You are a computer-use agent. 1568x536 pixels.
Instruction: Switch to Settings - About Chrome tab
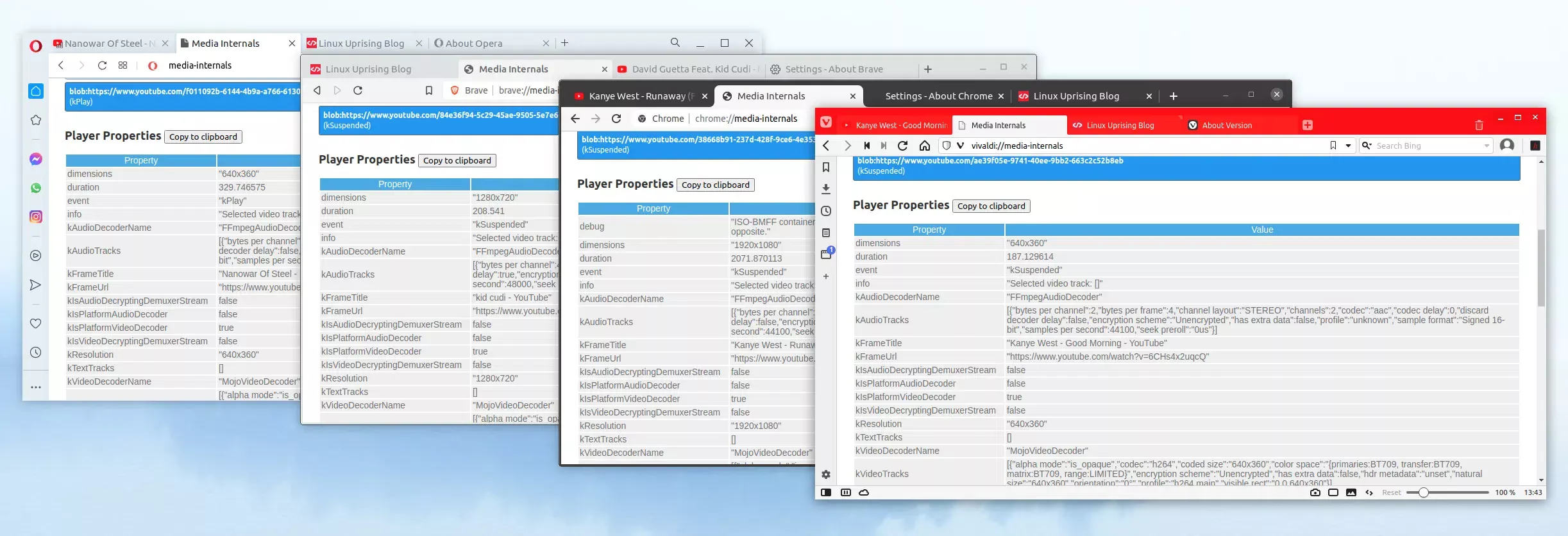coord(938,96)
